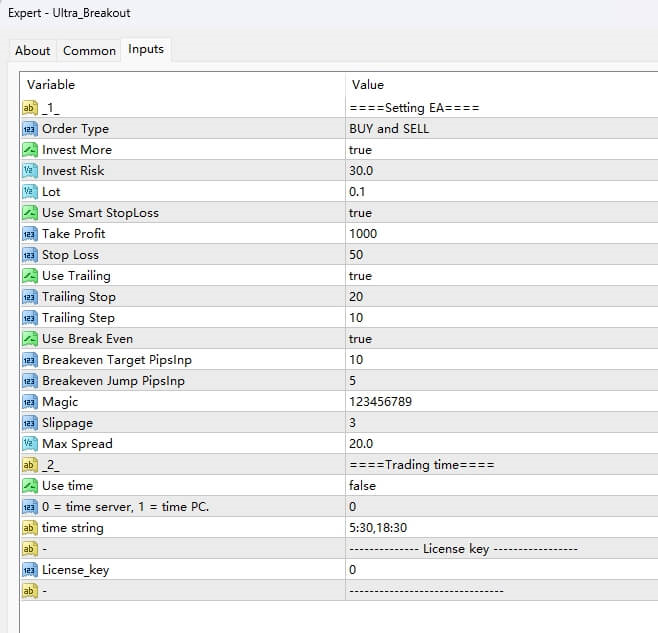658x633 pixels.
Task: Click the string icon beside _1_ row
Action: point(29,108)
